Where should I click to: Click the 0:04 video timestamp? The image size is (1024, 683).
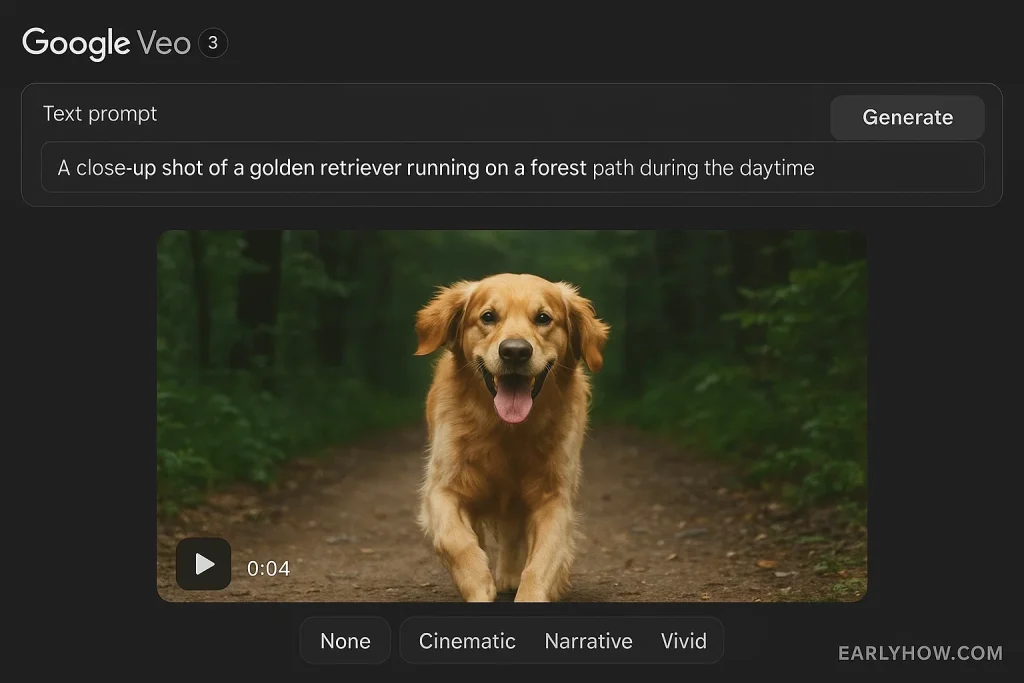click(x=268, y=569)
